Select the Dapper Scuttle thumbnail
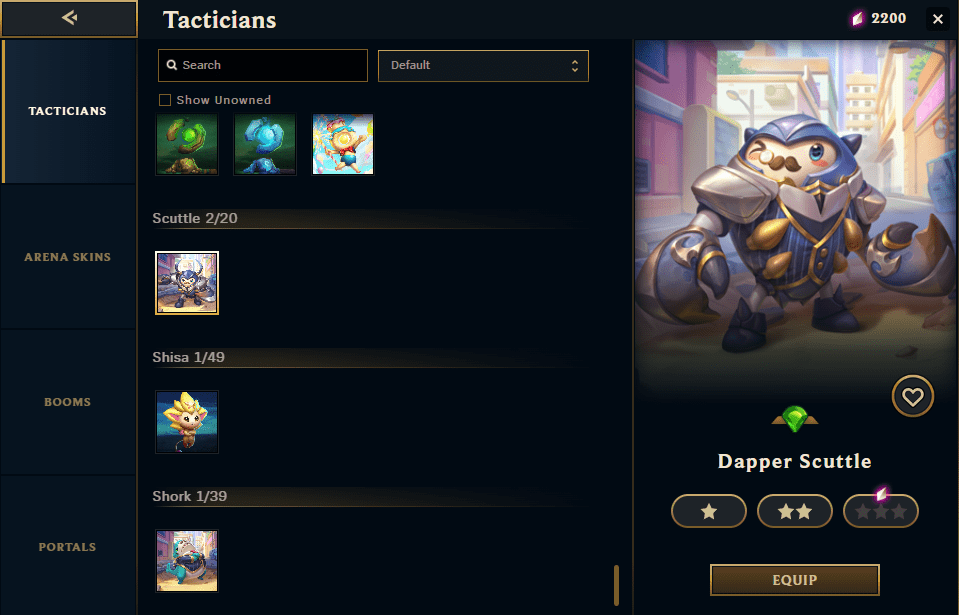Viewport: 959px width, 615px height. [x=187, y=283]
